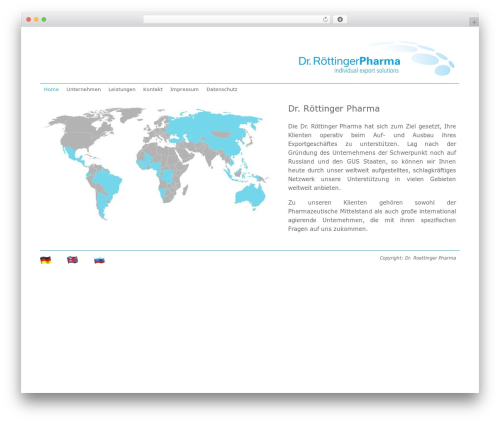Go to the Leistungen menu item
500x423 pixels.
pos(122,89)
